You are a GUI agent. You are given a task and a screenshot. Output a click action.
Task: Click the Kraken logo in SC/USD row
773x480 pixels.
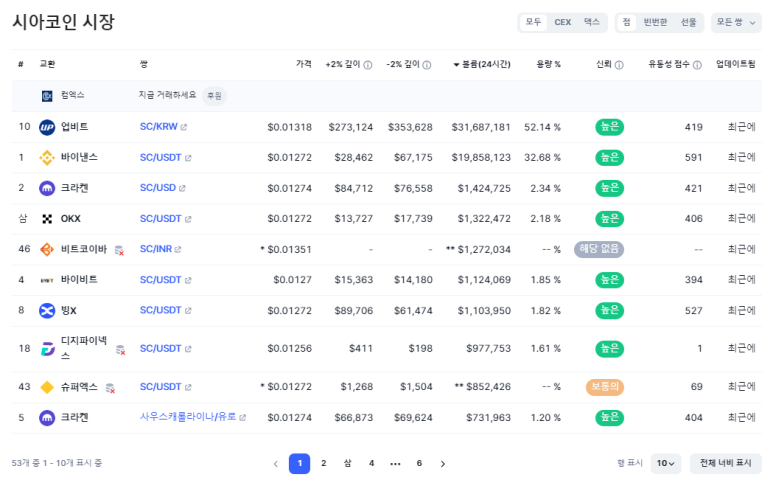(x=47, y=188)
